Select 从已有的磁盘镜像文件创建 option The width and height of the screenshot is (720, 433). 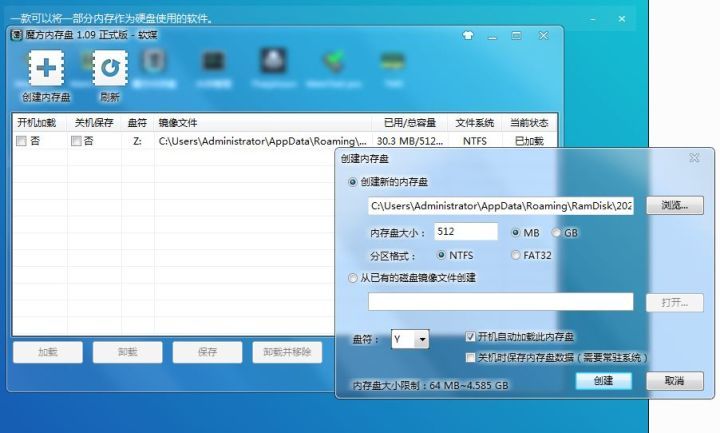352,278
